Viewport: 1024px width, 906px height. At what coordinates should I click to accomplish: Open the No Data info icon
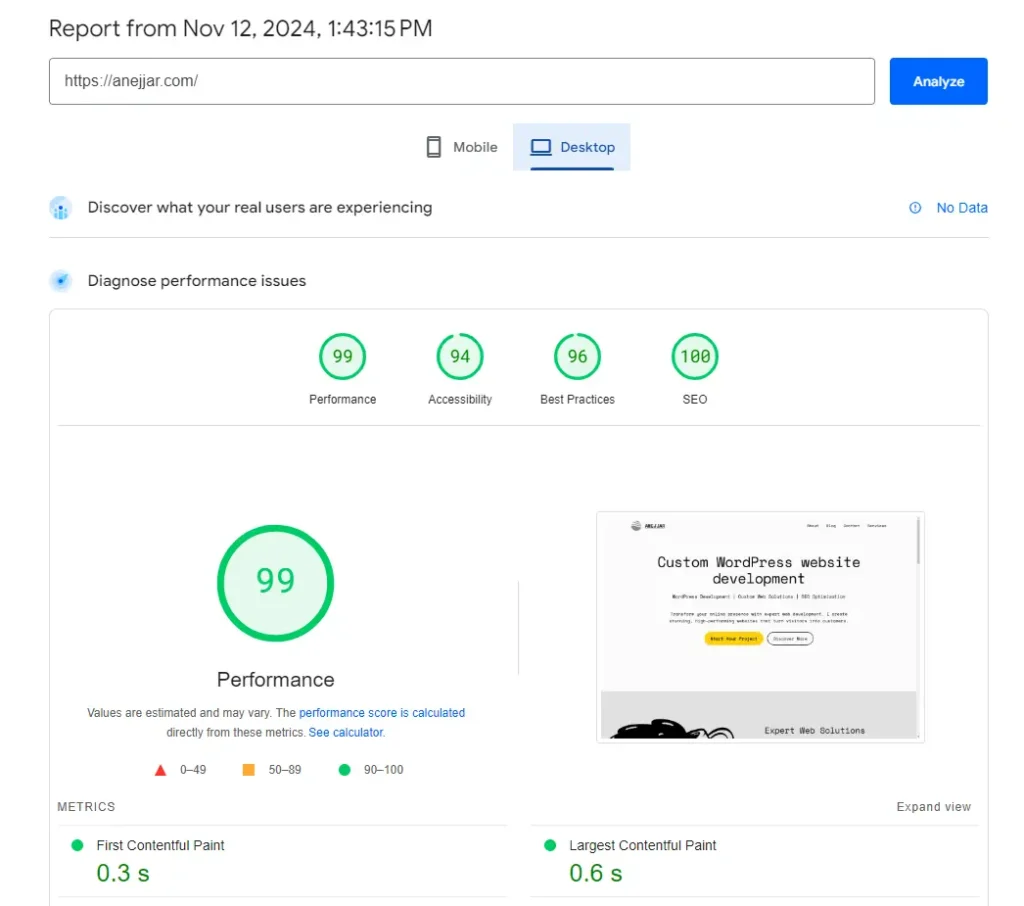tap(915, 208)
